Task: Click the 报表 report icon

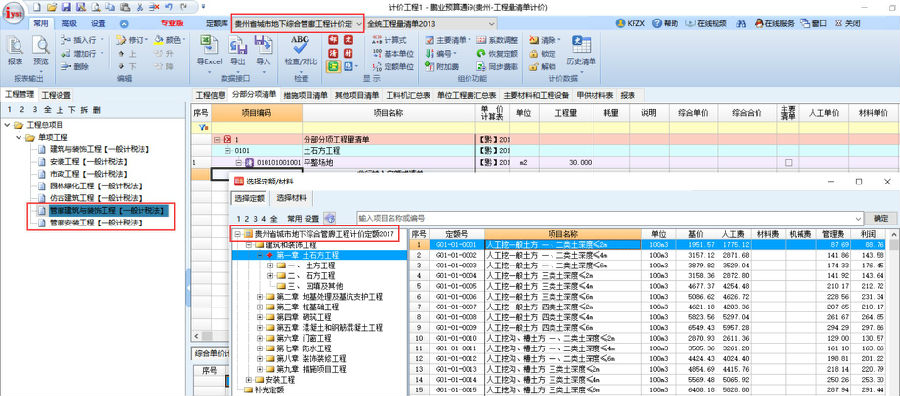Action: [15, 45]
